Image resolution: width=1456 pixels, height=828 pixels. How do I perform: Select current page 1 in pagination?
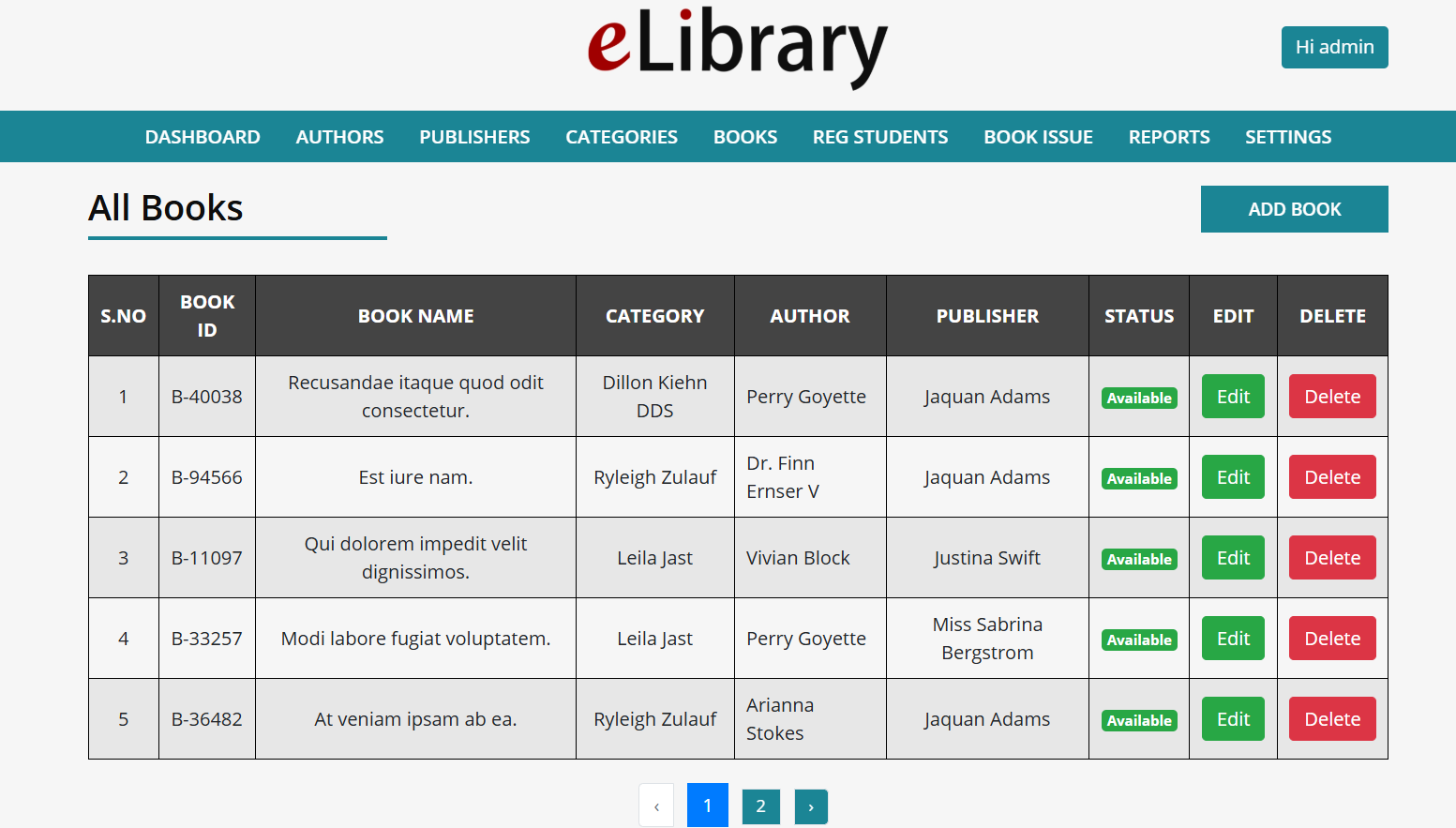click(708, 805)
